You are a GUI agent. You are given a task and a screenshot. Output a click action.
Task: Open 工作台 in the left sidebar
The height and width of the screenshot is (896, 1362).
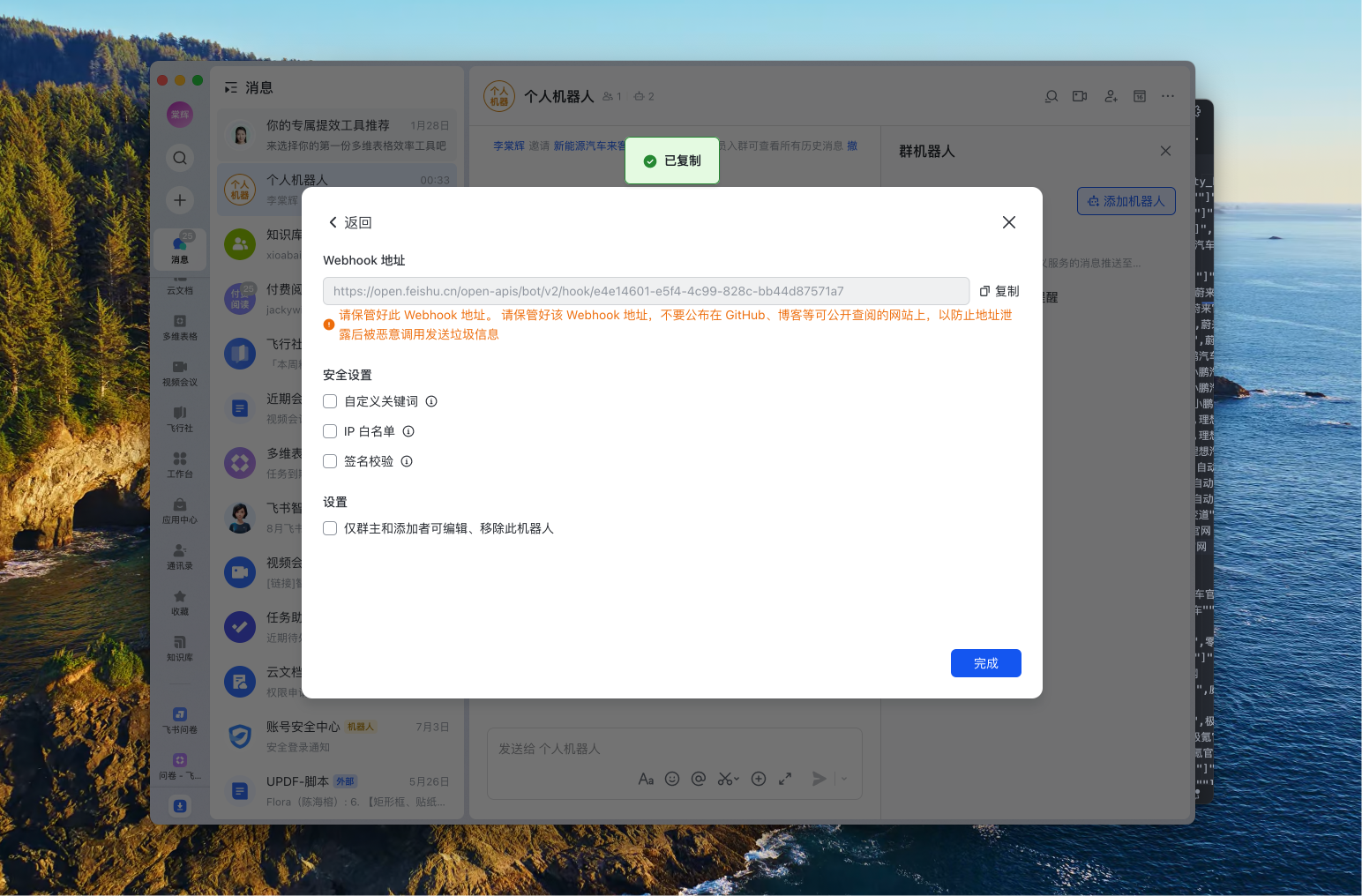click(180, 466)
